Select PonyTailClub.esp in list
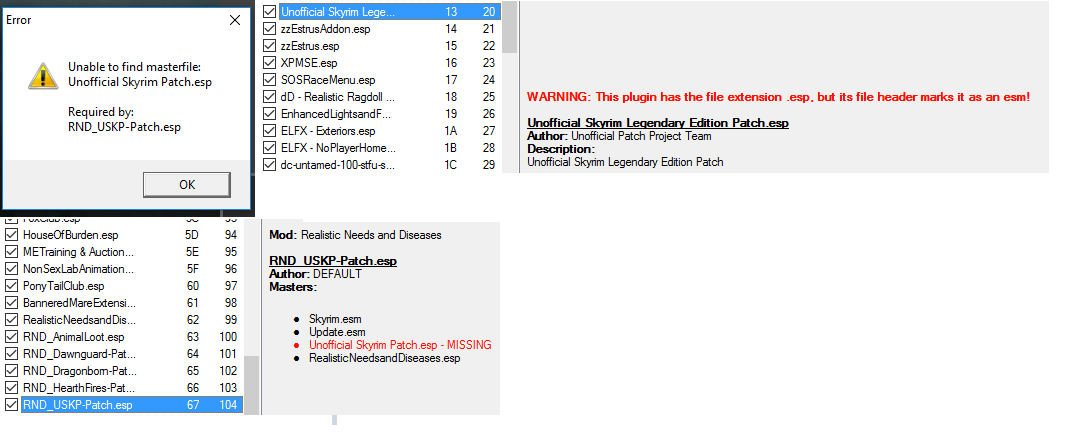The image size is (1076, 438). click(130, 286)
